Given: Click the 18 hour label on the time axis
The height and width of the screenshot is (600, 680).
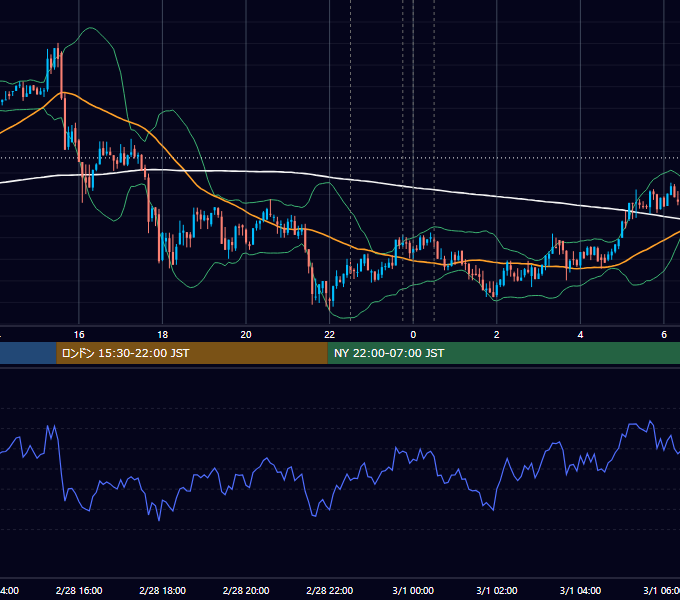Looking at the screenshot, I should (162, 335).
